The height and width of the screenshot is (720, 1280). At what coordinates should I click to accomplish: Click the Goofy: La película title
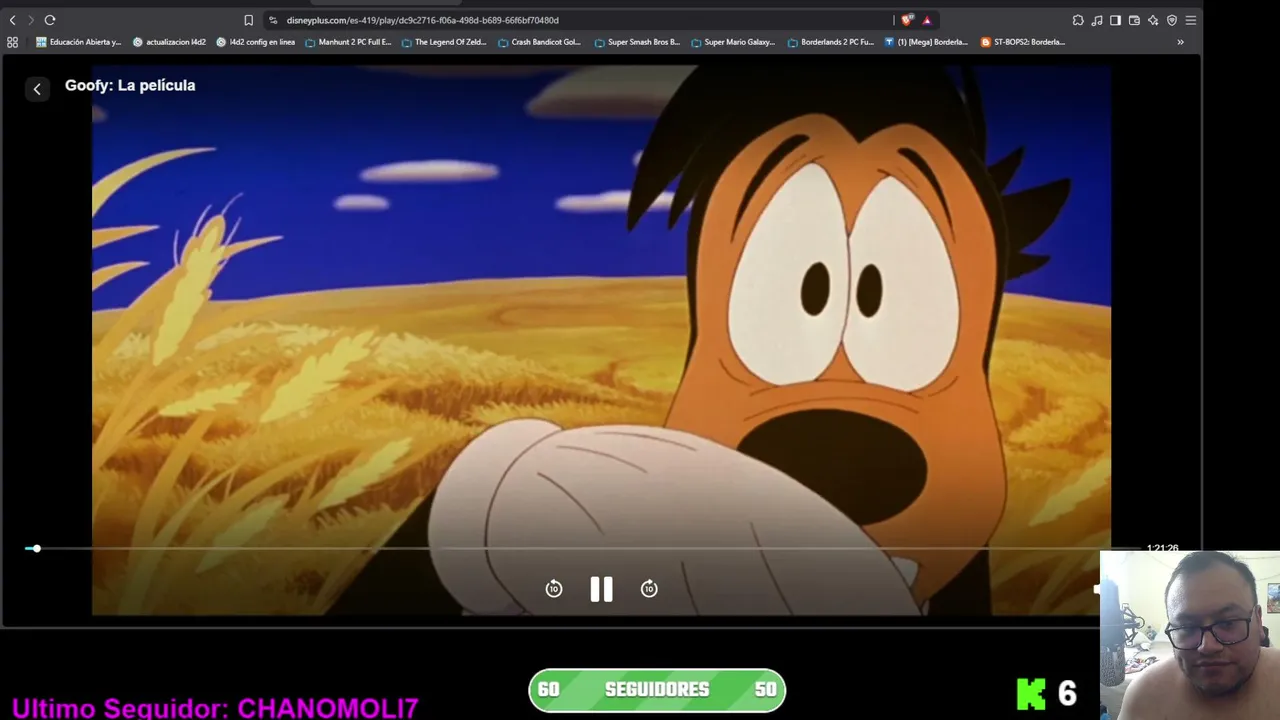[130, 85]
